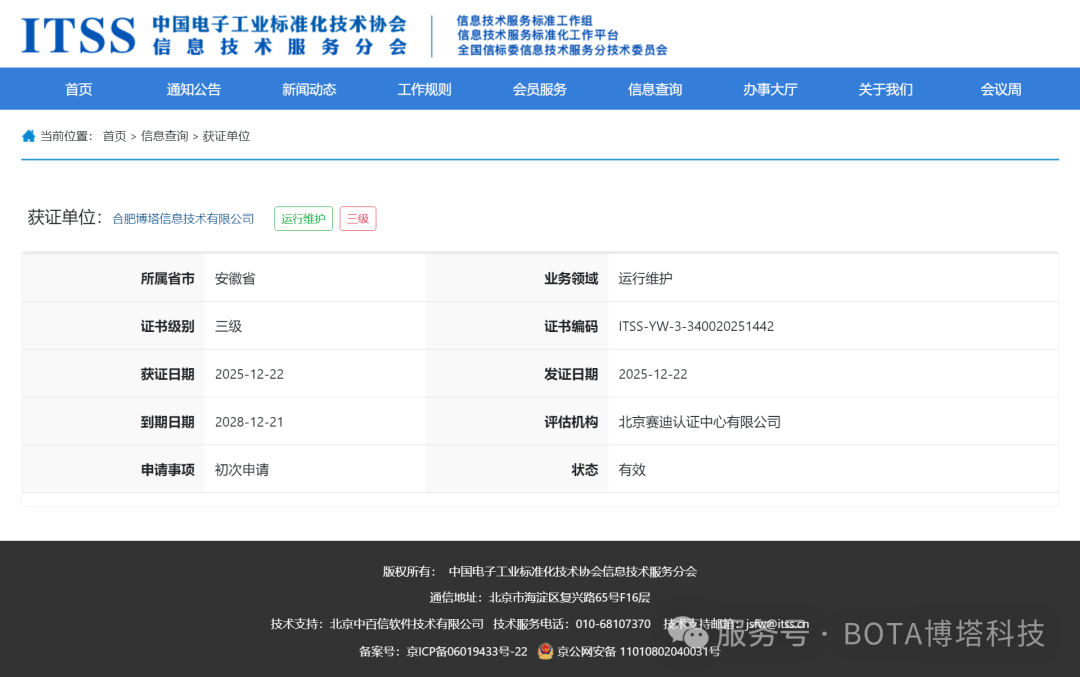Viewport: 1080px width, 677px height.
Task: Click the ITSS logo in header
Action: (x=78, y=34)
